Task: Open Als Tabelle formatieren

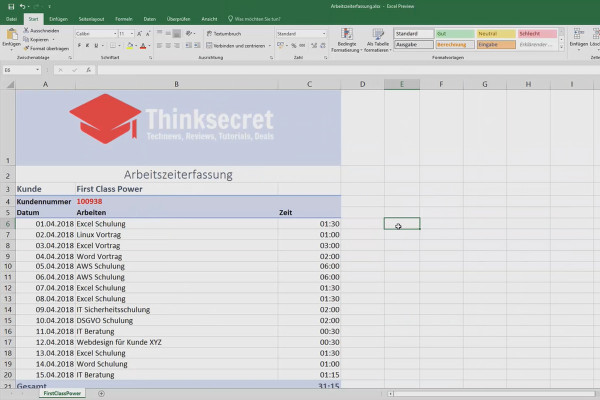Action: click(x=378, y=40)
